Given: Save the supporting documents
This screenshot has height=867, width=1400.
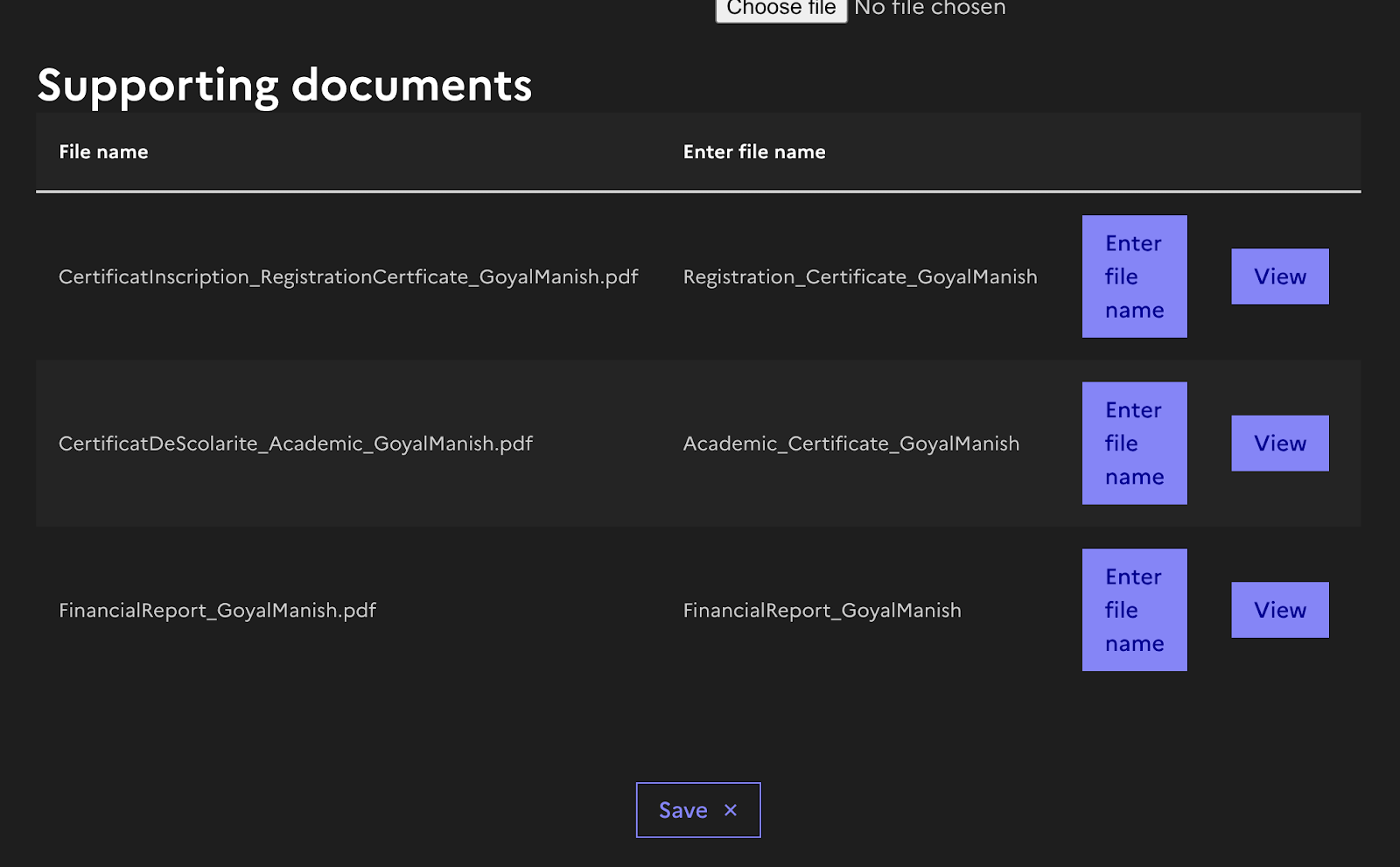Looking at the screenshot, I should (x=683, y=810).
